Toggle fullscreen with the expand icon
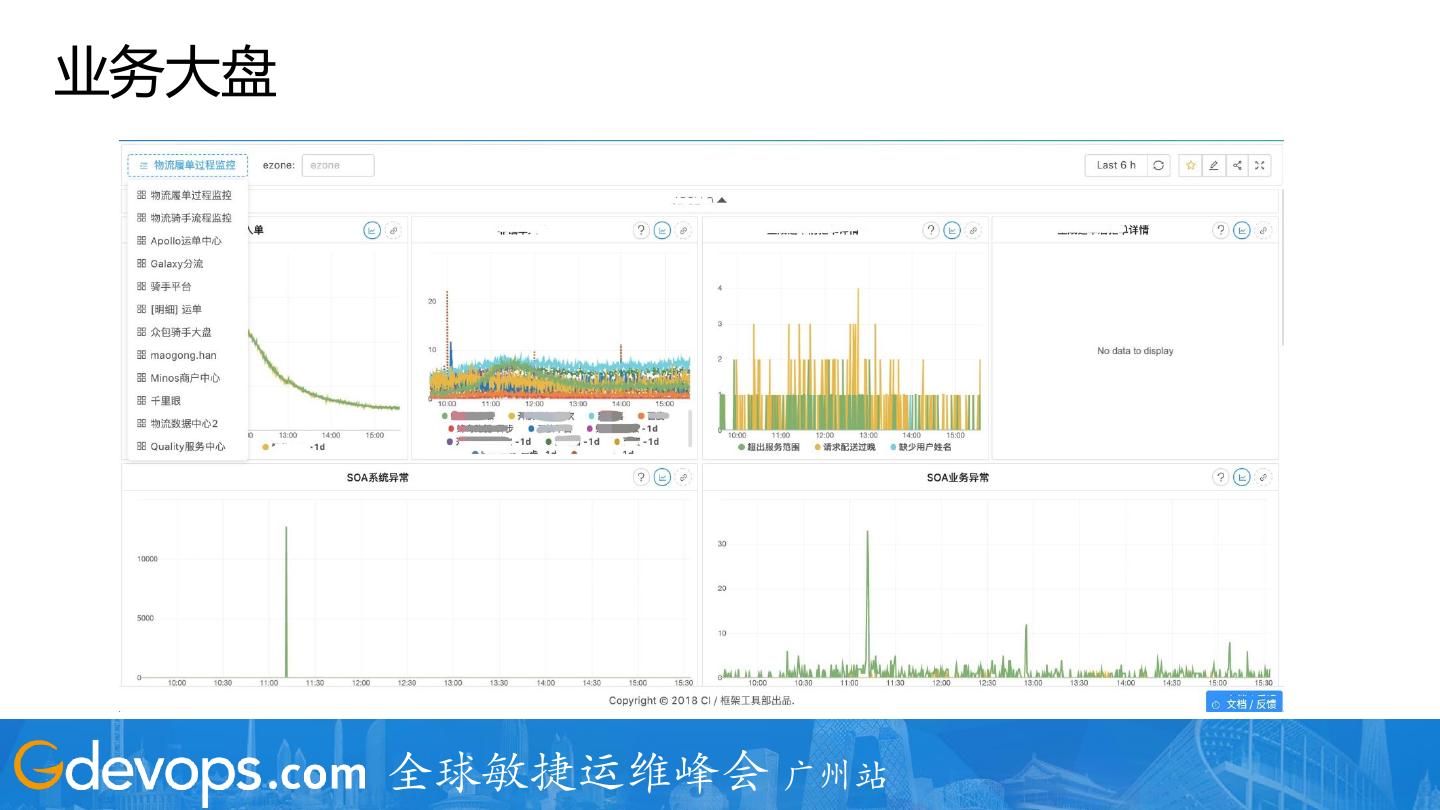 click(x=1260, y=165)
